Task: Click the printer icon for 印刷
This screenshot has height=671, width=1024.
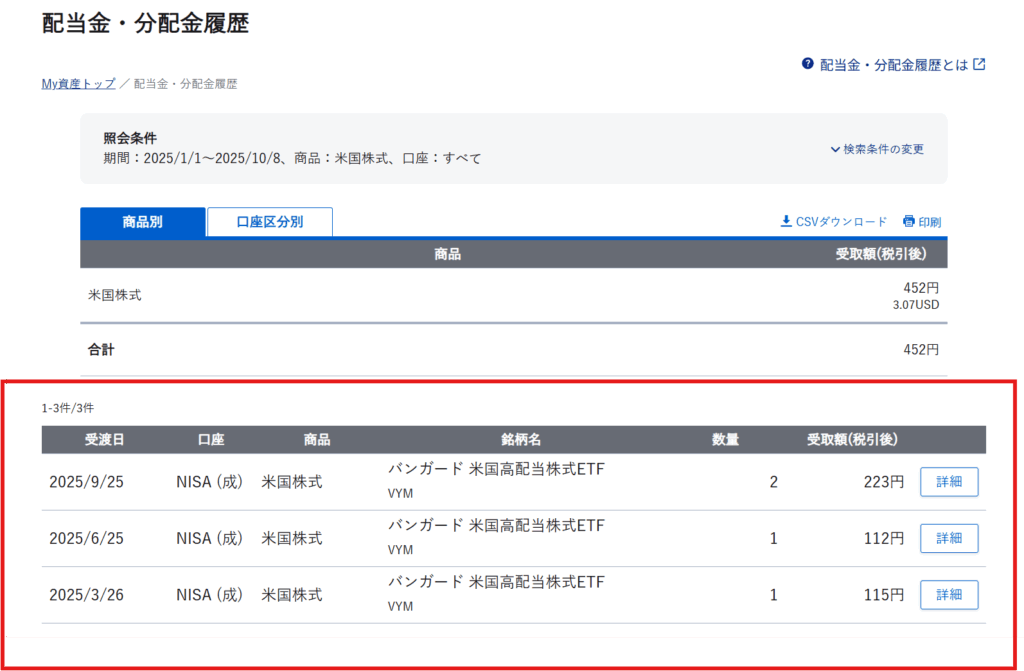Action: (x=909, y=221)
